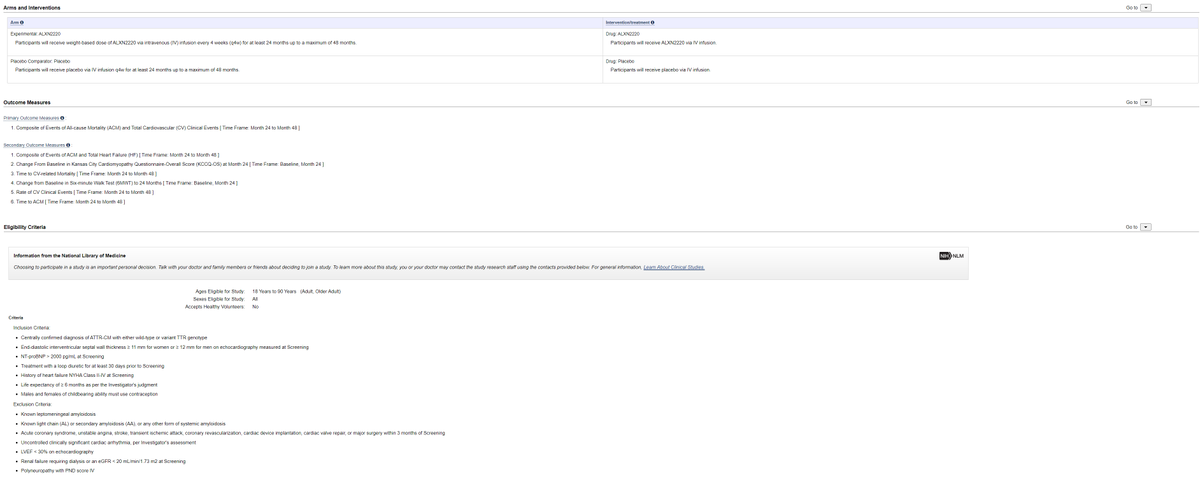Click the NYHA Class II-IV heart failure criterion
The width and height of the screenshot is (1200, 477).
tap(77, 375)
